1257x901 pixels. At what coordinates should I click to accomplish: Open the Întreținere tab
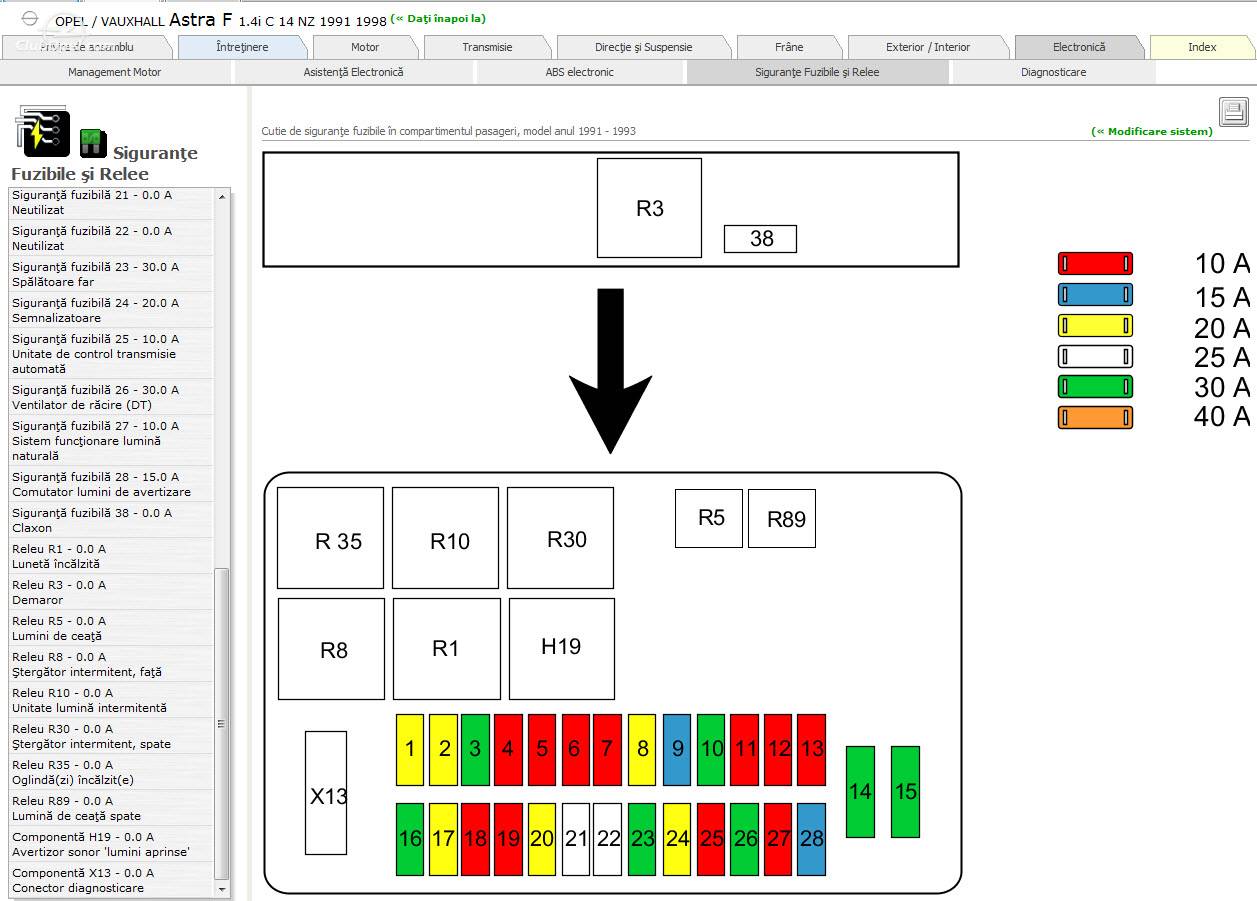[242, 47]
